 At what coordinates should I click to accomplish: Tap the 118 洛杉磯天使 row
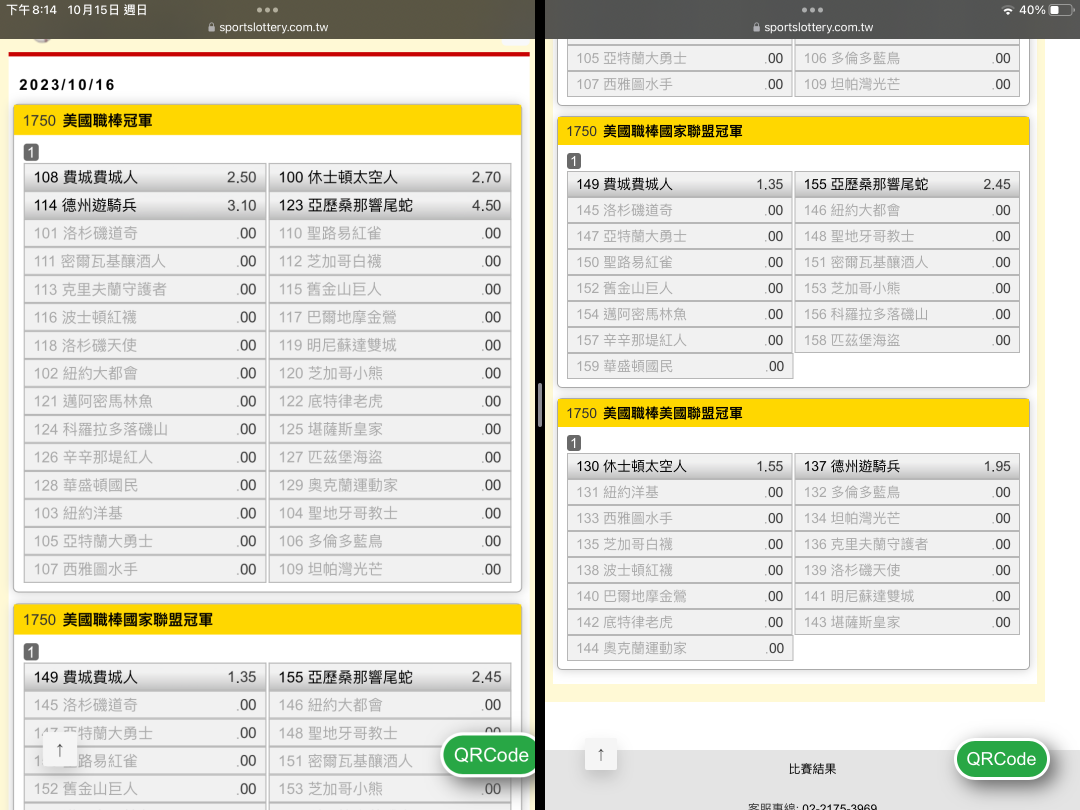point(145,345)
